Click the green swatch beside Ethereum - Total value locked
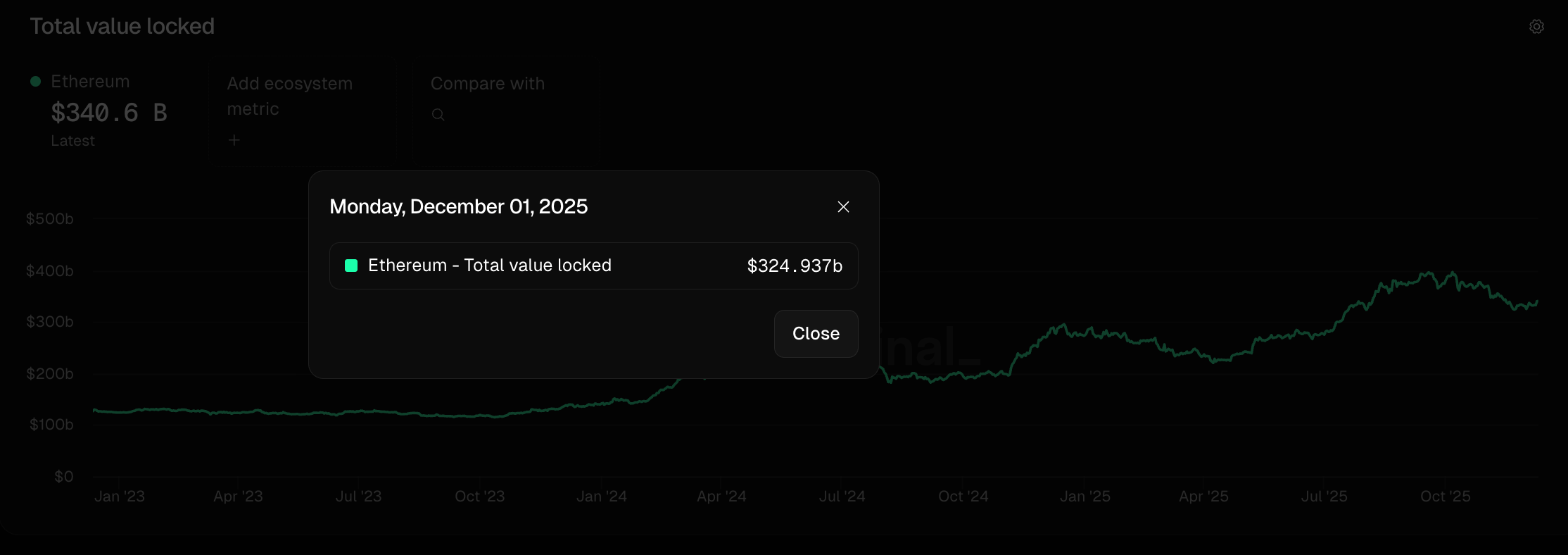The image size is (1568, 555). click(x=351, y=266)
